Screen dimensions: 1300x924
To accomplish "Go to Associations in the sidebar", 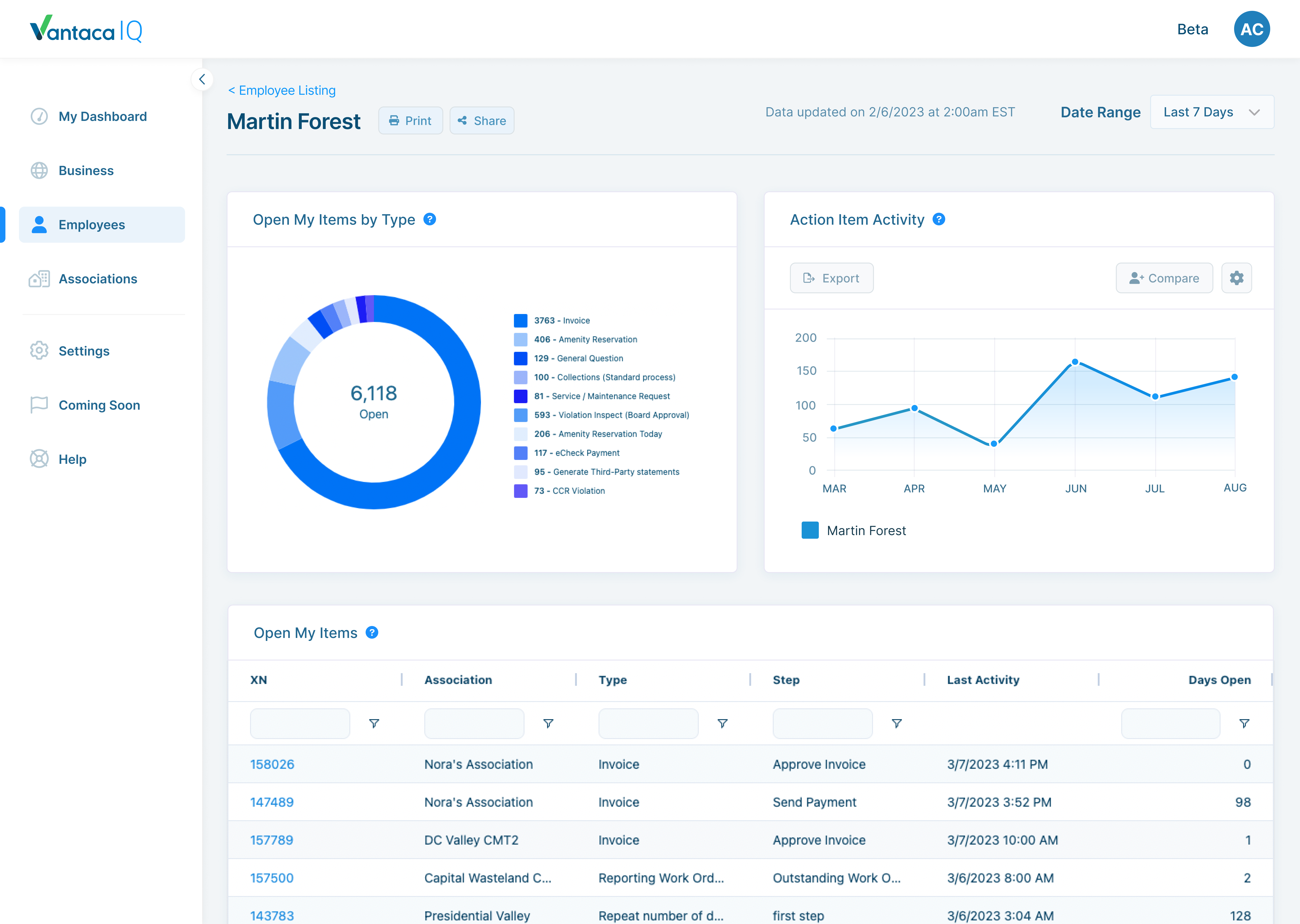I will pos(98,279).
